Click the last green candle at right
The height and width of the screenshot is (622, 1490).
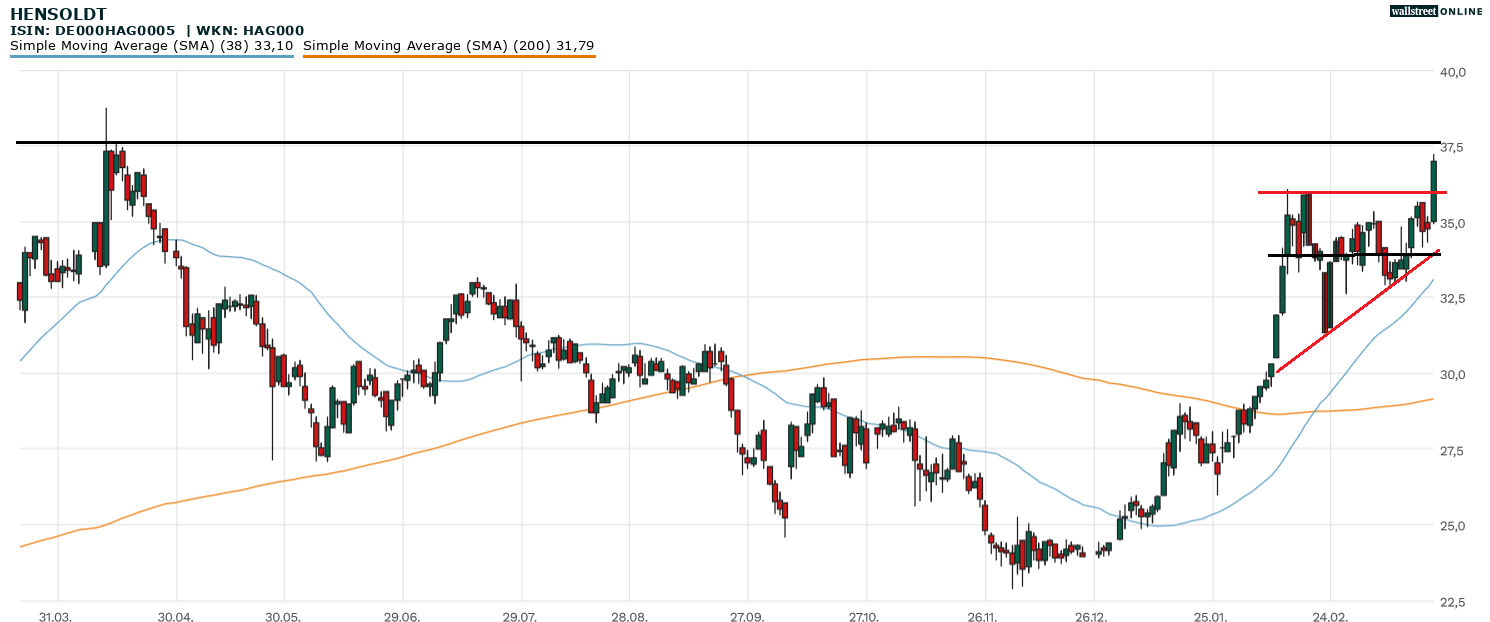coord(1433,190)
